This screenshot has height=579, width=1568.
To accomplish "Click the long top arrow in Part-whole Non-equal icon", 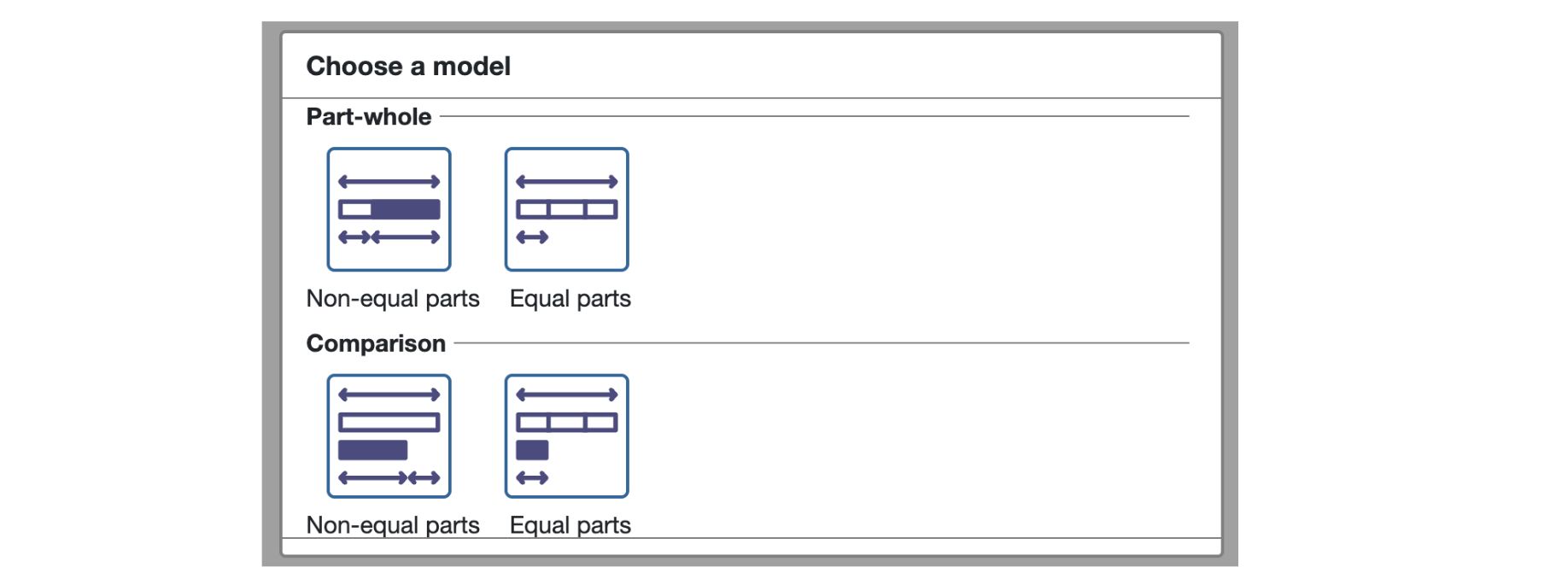I will click(x=389, y=181).
